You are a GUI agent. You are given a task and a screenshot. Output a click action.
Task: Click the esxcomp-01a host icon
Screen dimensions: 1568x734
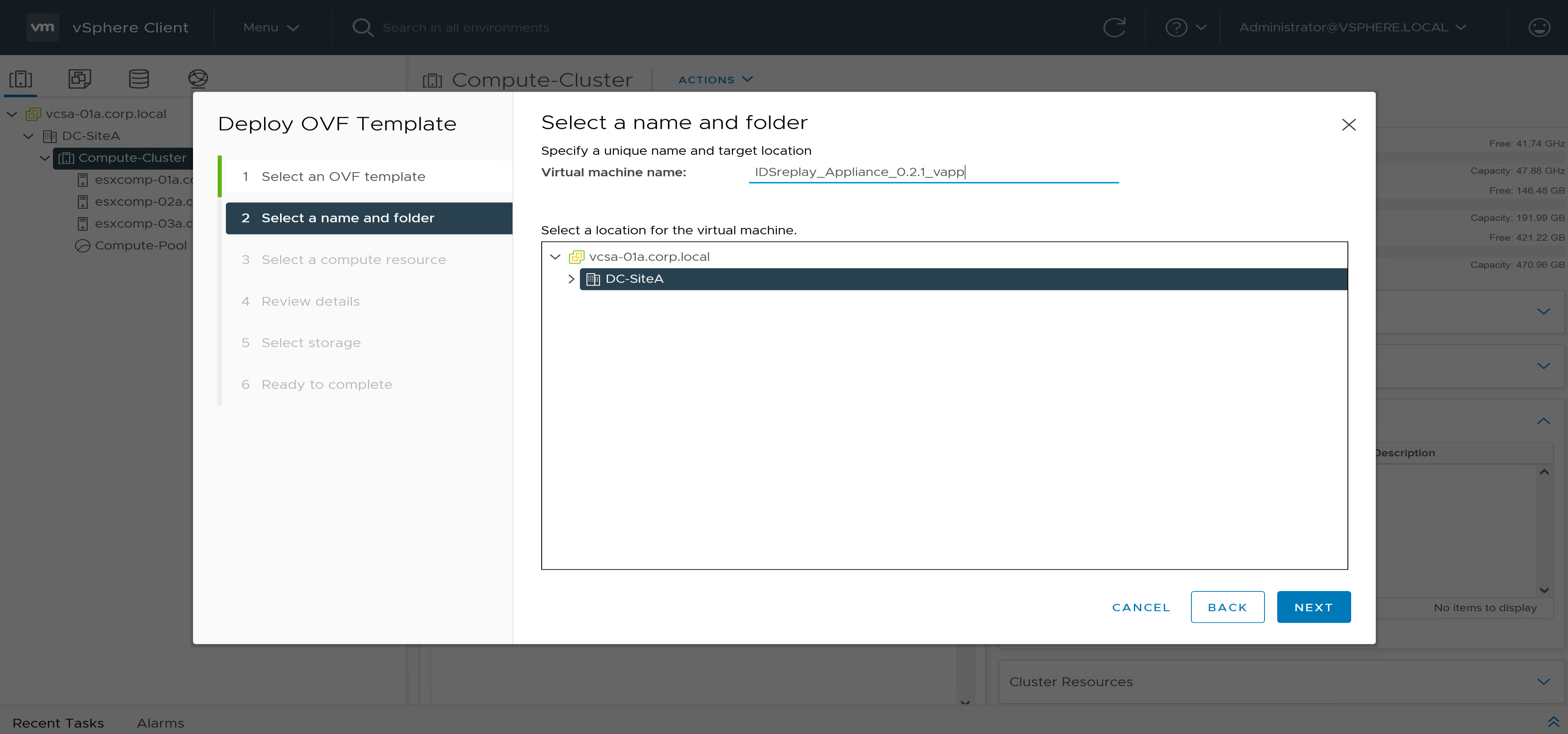point(83,180)
